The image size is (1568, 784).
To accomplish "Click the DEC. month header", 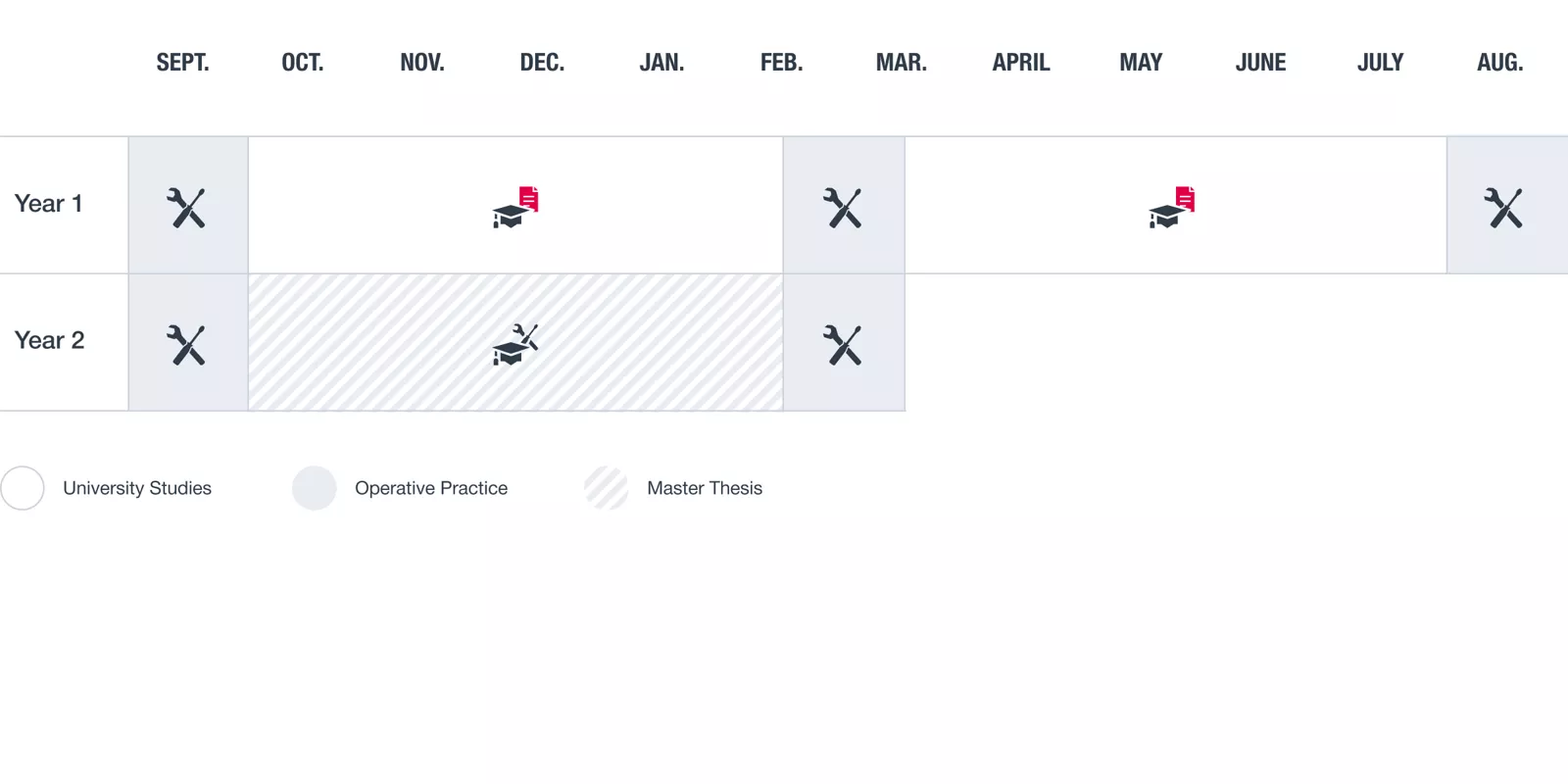I will coord(542,63).
